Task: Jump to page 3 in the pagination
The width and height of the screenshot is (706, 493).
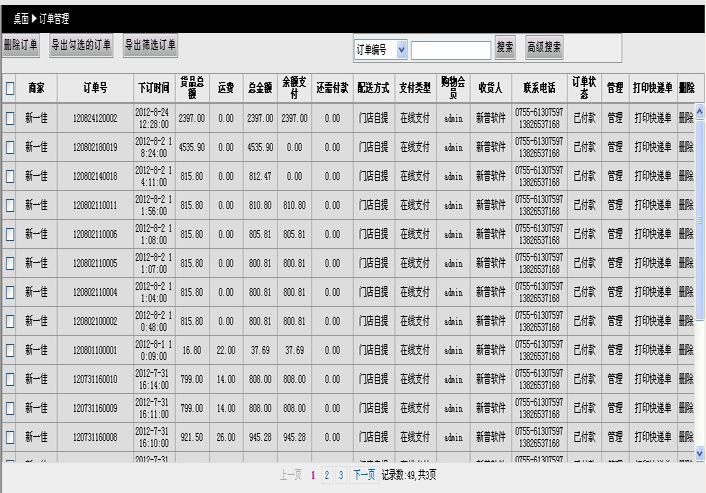Action: (x=339, y=476)
